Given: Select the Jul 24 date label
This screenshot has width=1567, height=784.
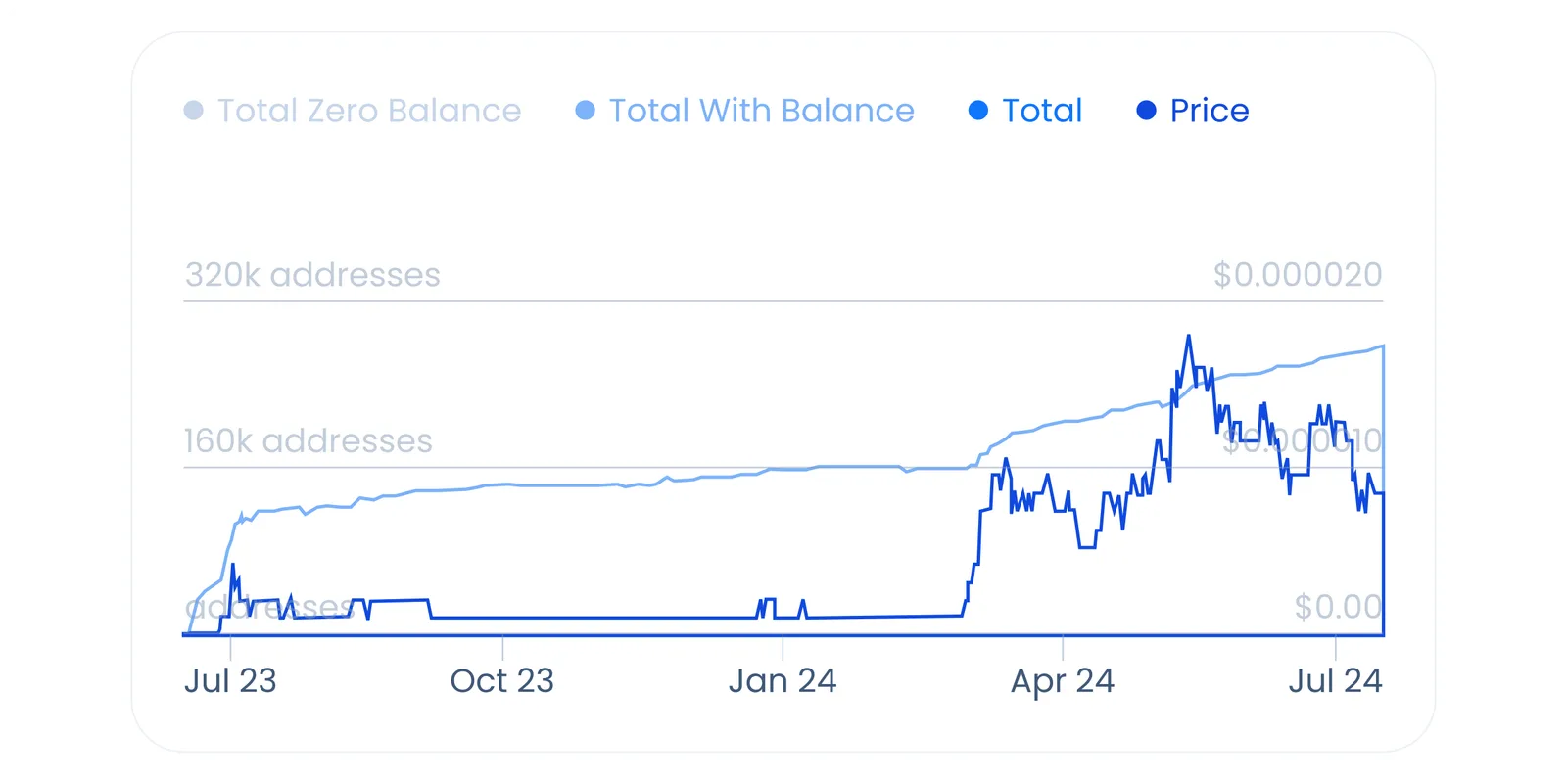Looking at the screenshot, I should tap(1335, 680).
